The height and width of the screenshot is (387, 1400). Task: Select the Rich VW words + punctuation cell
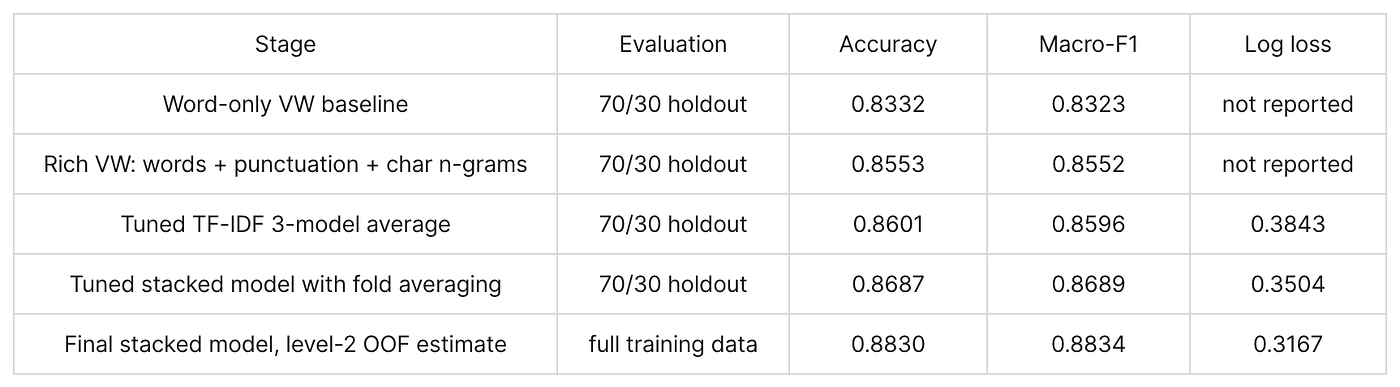pyautogui.click(x=285, y=164)
